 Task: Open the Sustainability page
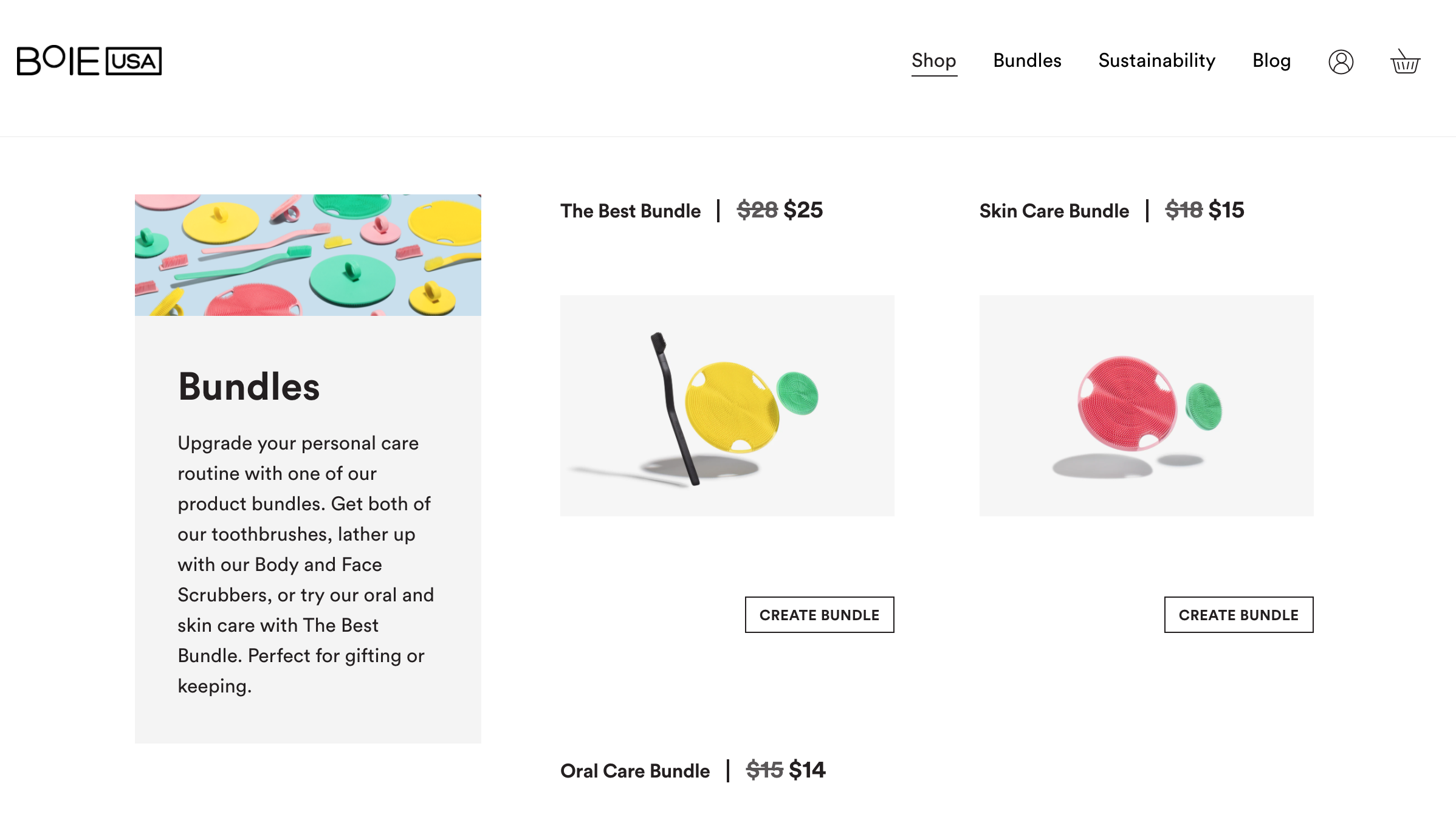pos(1156,61)
